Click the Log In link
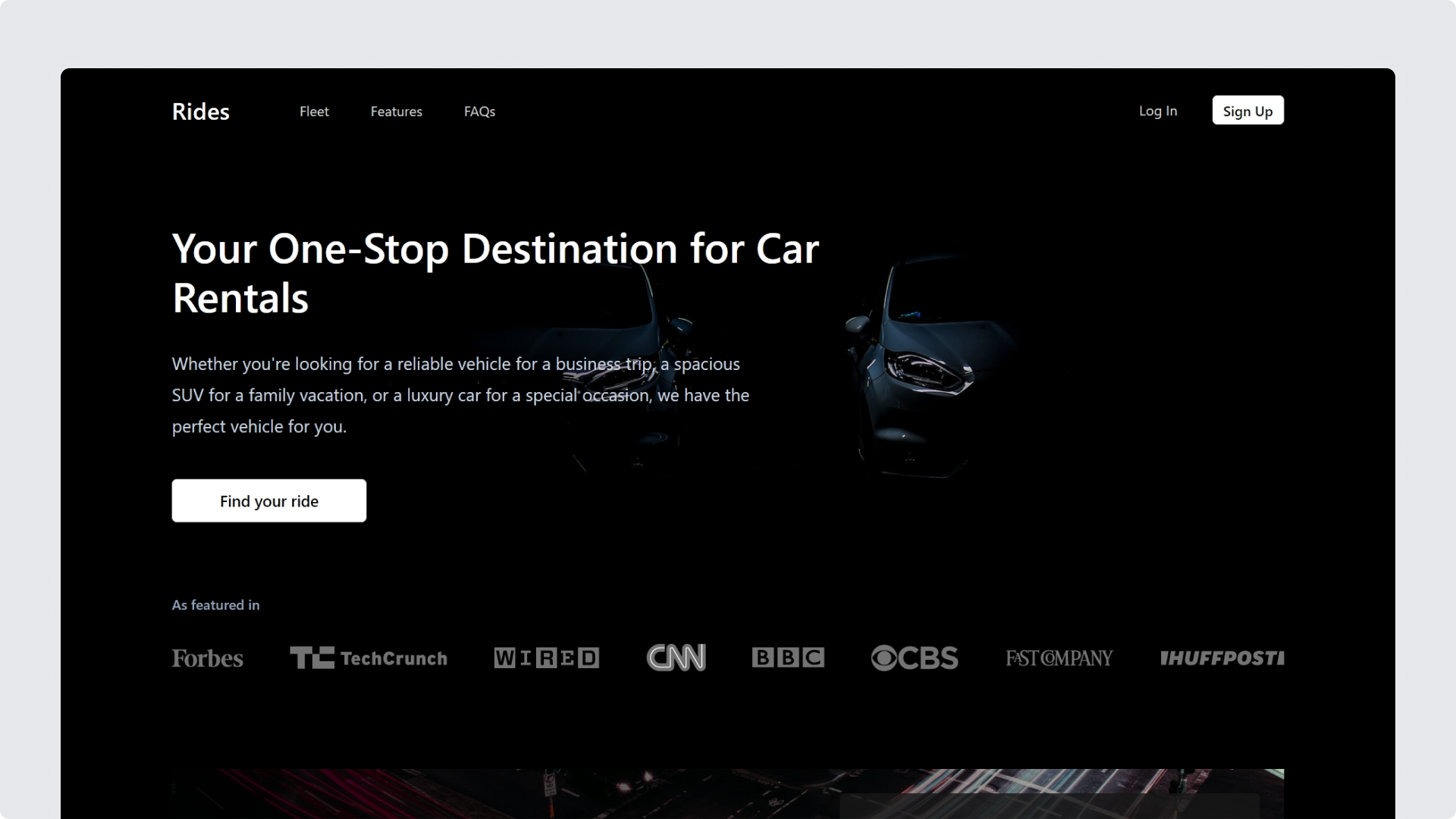1456x819 pixels. (x=1157, y=111)
